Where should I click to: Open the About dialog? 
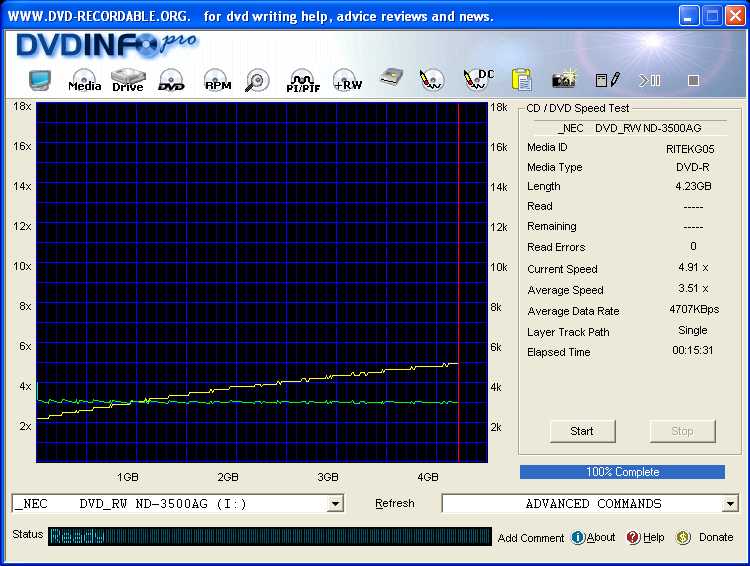(x=601, y=537)
